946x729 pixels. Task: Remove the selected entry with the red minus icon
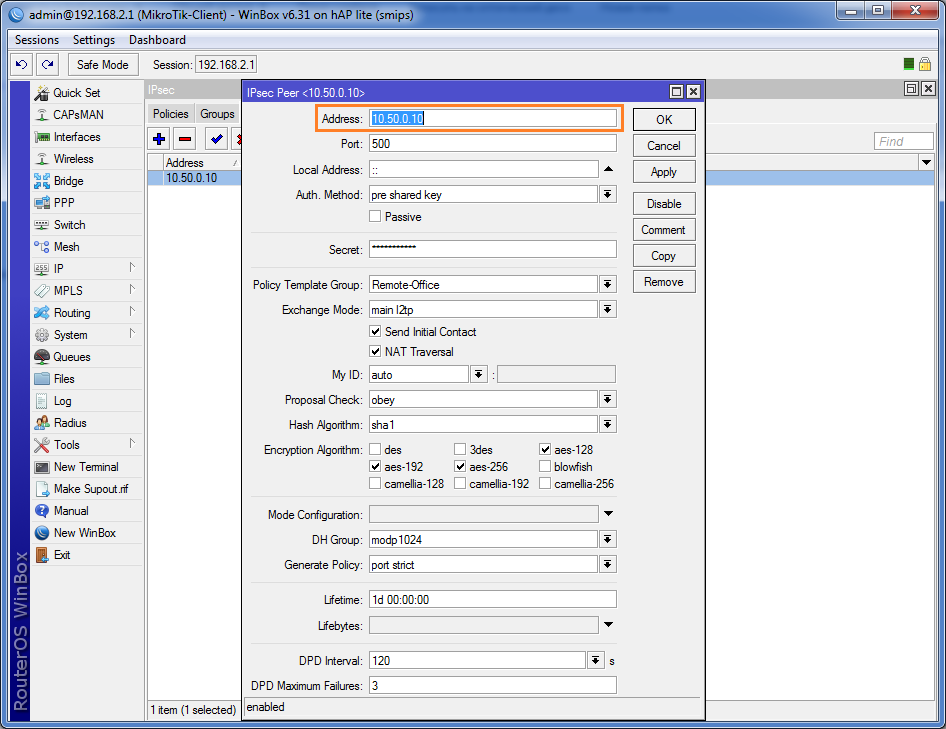click(x=185, y=139)
